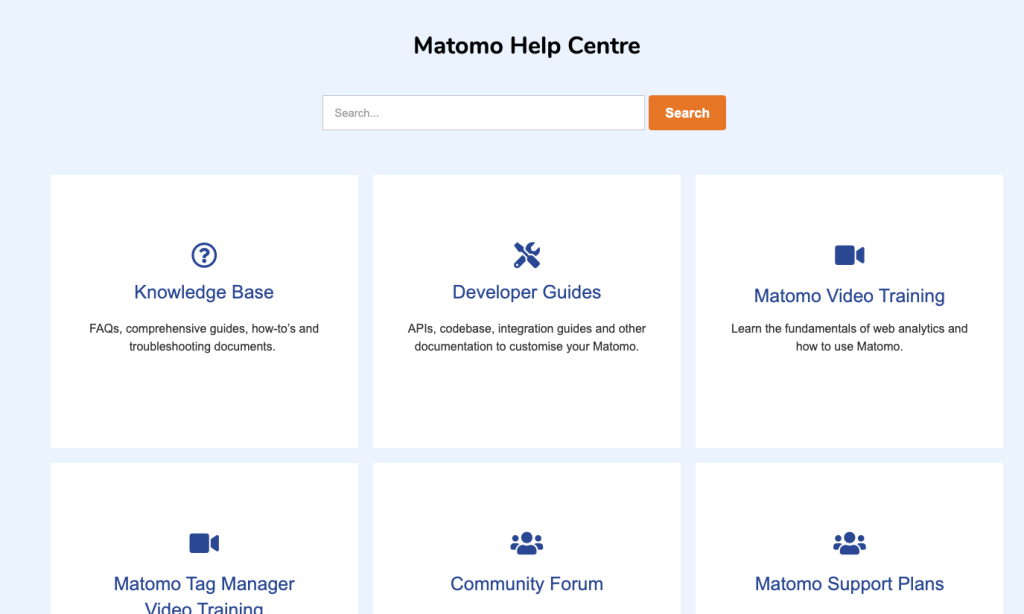This screenshot has width=1024, height=614.
Task: Click the question mark icon above Knowledge Base
Action: [204, 255]
